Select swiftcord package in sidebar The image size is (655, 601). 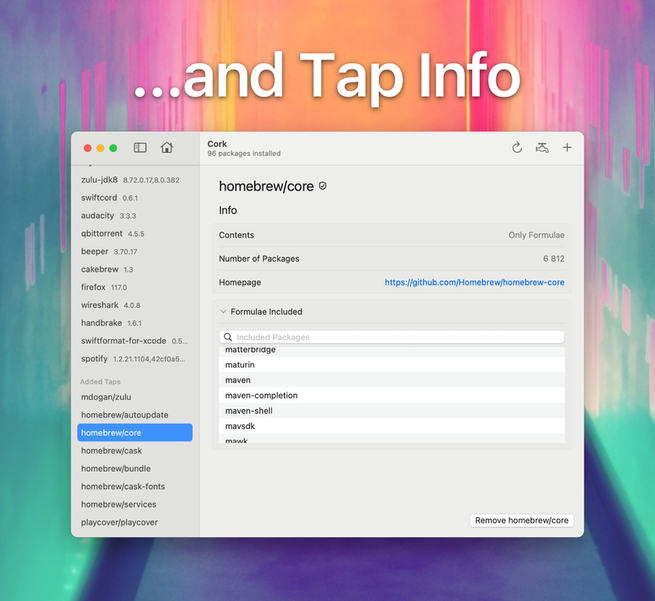click(135, 198)
